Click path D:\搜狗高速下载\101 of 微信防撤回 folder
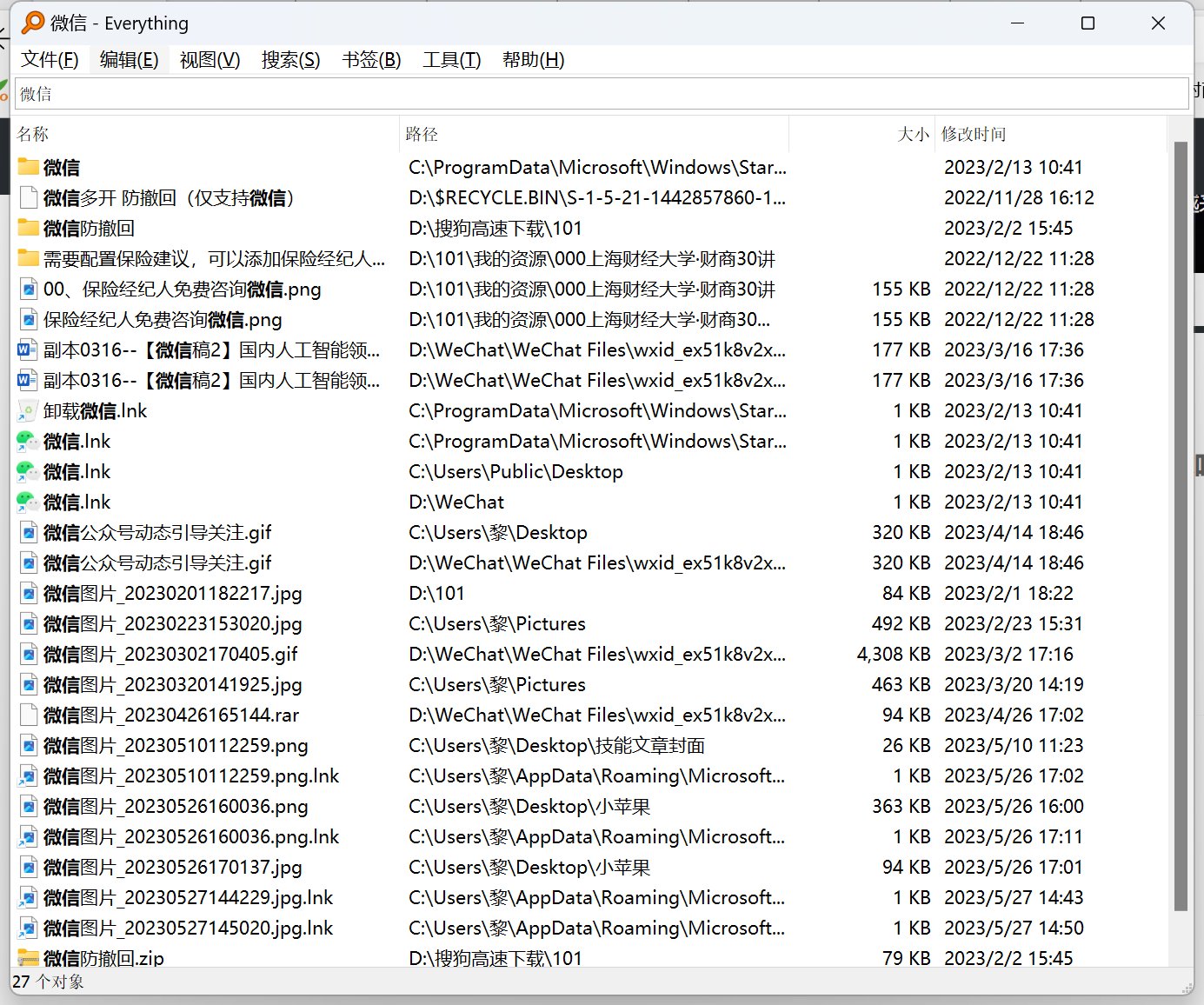1204x1005 pixels. tap(496, 228)
